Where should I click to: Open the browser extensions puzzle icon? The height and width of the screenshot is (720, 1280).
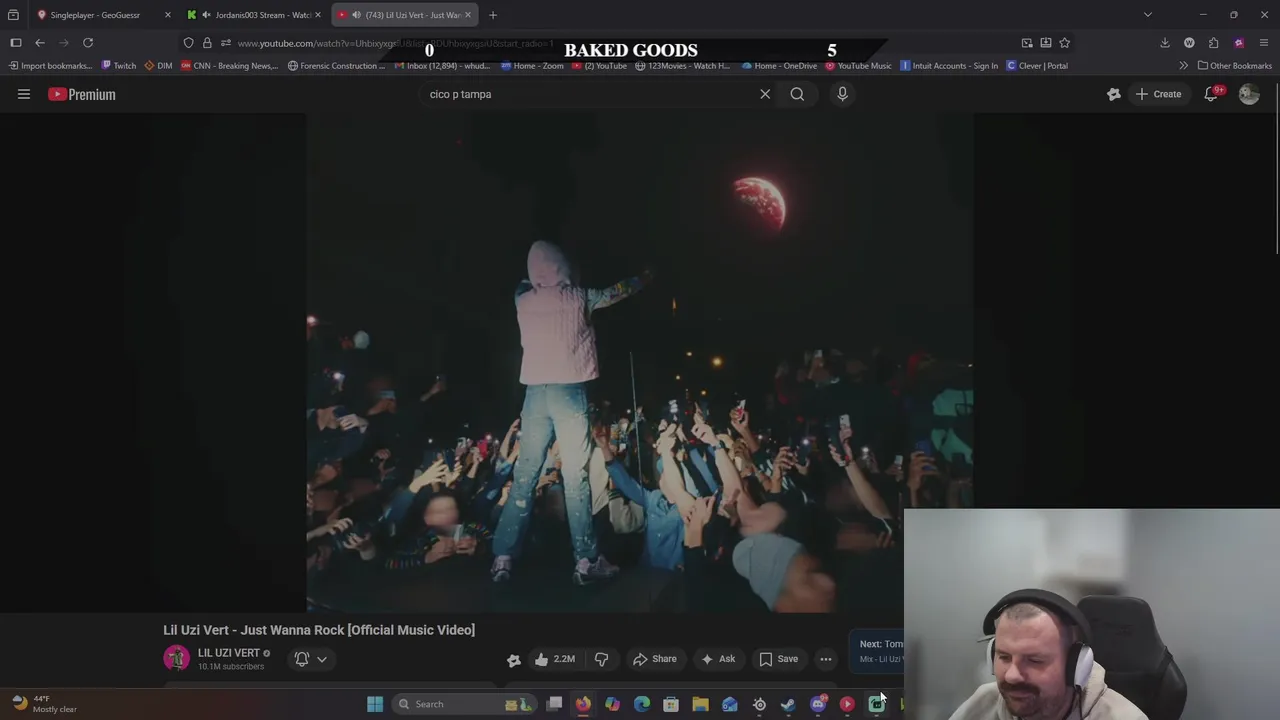[x=1213, y=43]
